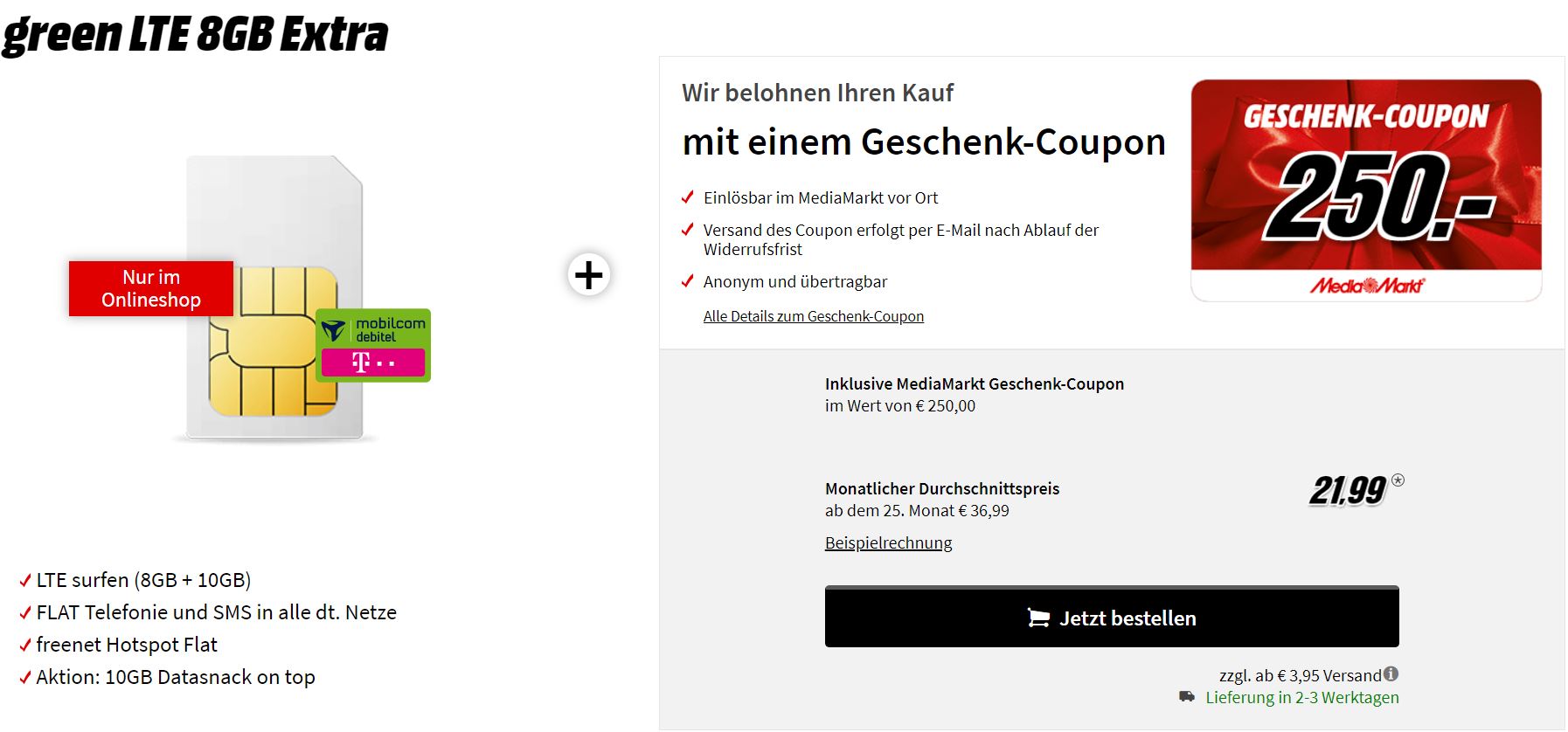The width and height of the screenshot is (1568, 732).
Task: Open the Geschenk-Coupon 250 image
Action: [x=1366, y=190]
